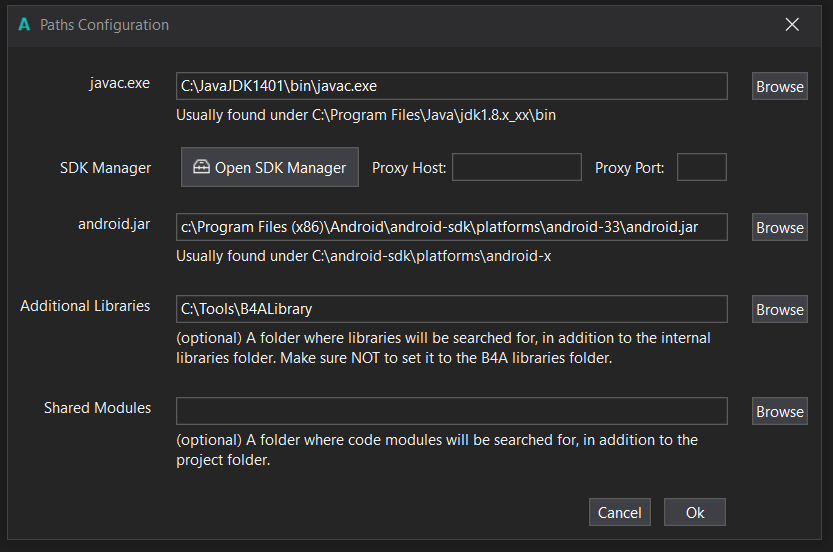Click the javac.exe hint text about jdk1.8
This screenshot has width=833, height=552.
point(365,115)
